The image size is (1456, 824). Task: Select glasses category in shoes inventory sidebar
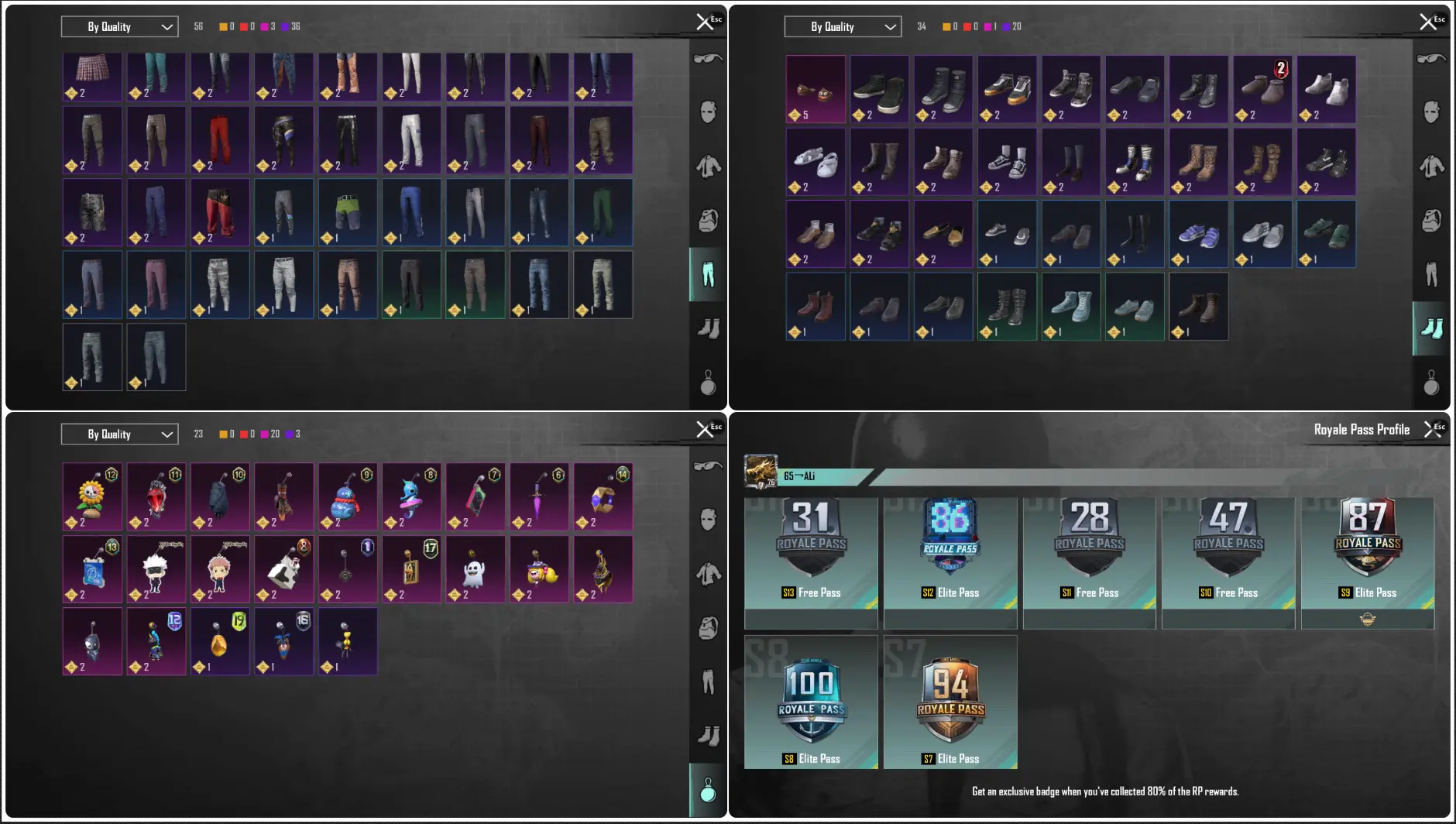pos(1431,59)
